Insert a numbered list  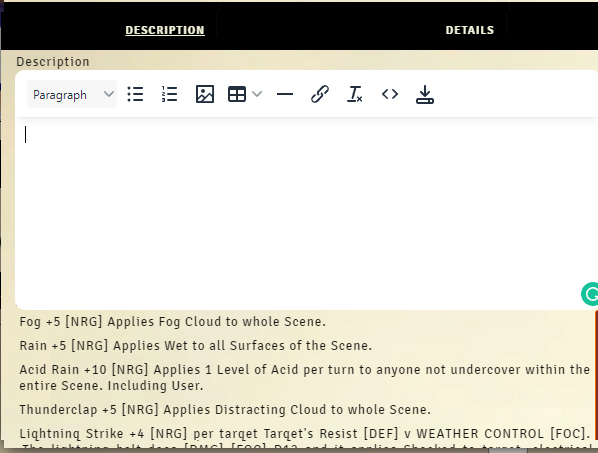tap(170, 94)
